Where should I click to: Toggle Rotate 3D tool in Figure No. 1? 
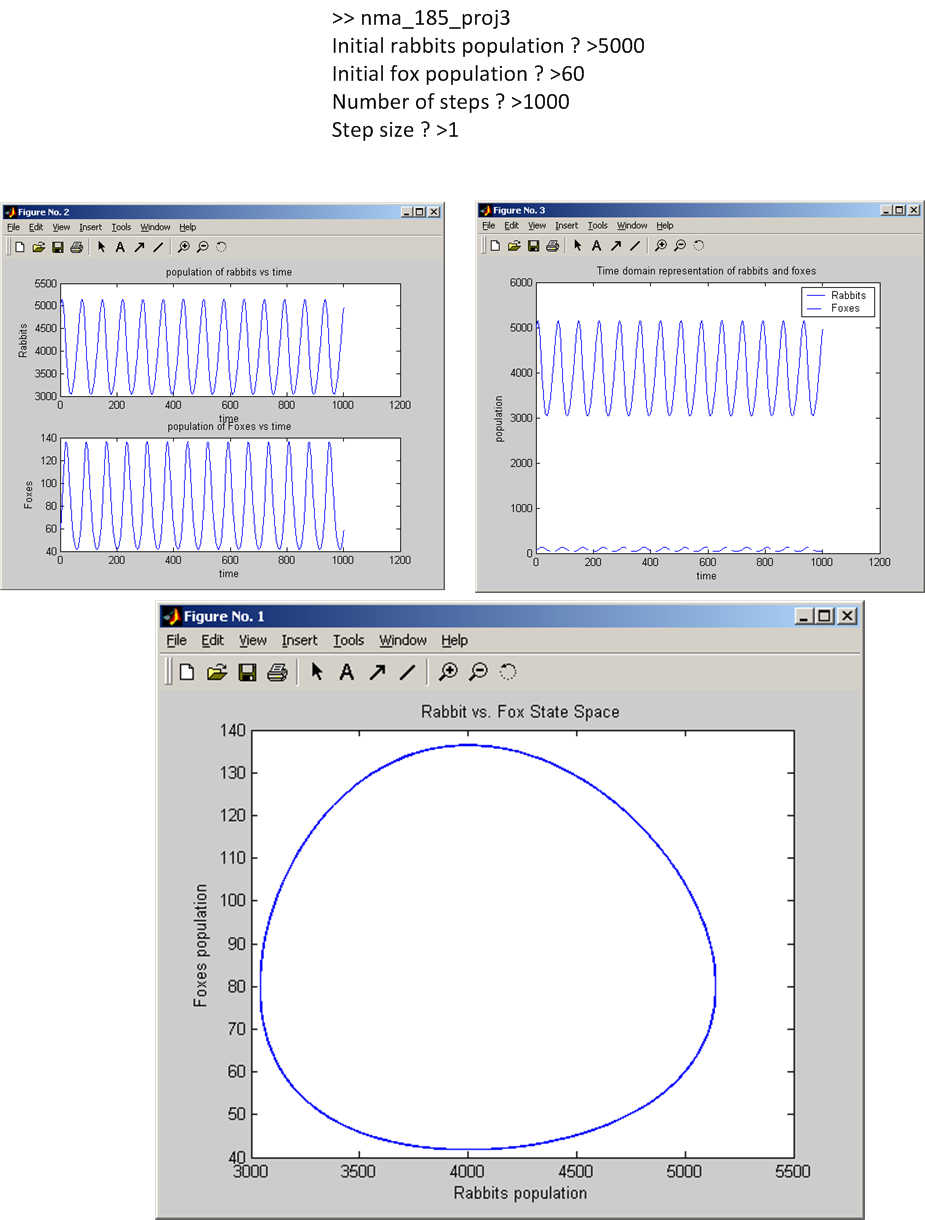508,672
